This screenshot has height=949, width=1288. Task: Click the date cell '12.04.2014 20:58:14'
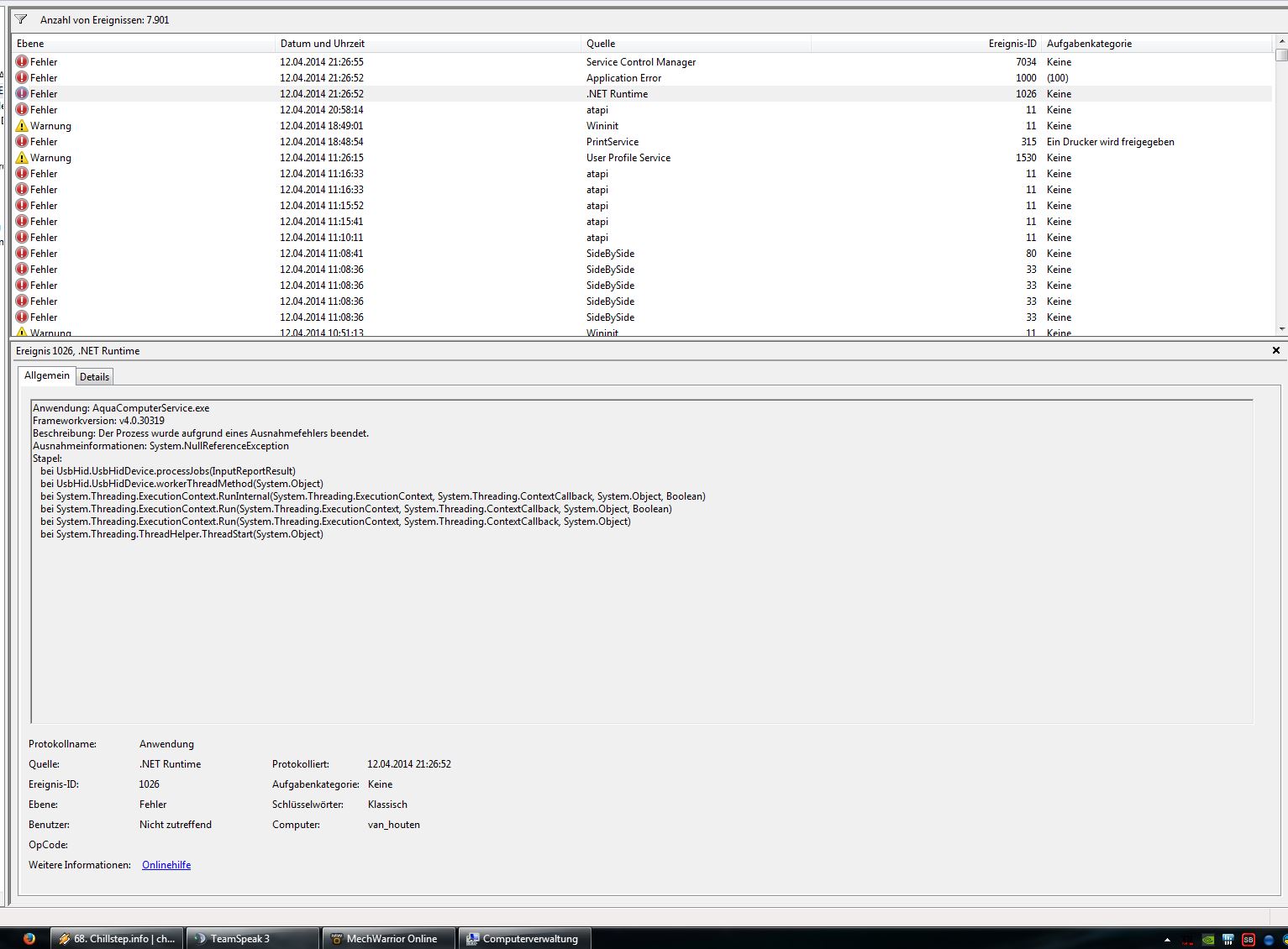pyautogui.click(x=322, y=110)
